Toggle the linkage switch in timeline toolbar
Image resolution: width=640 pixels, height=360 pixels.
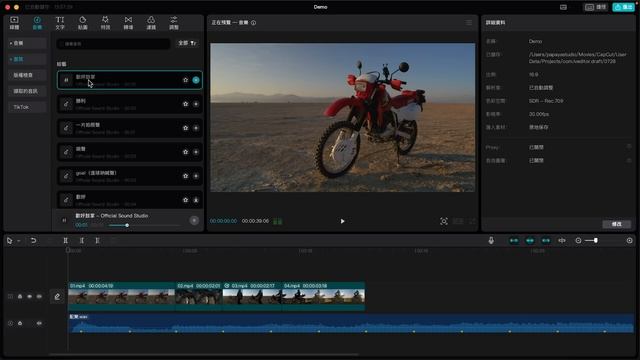546,241
